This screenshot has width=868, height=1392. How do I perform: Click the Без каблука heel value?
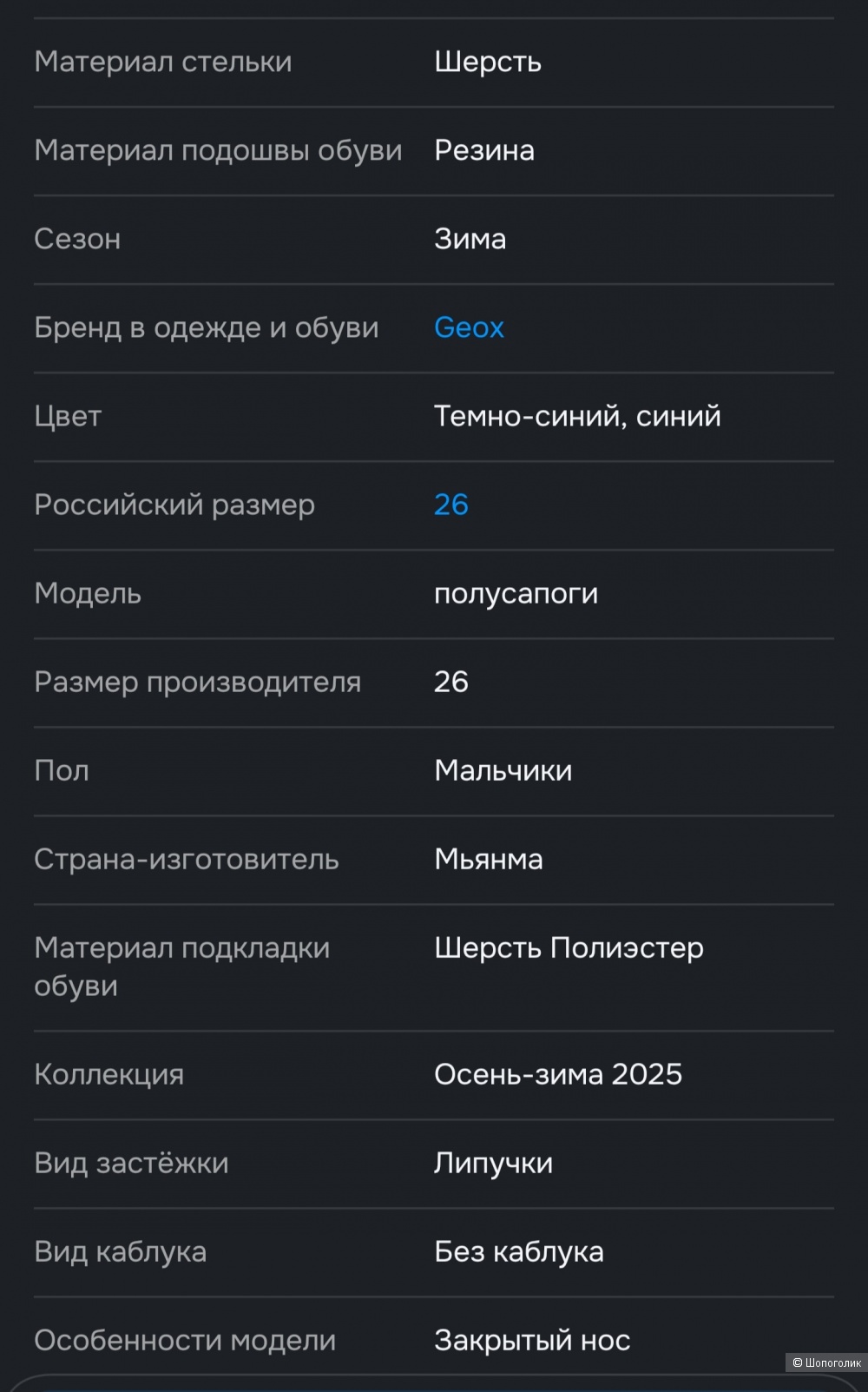518,1251
